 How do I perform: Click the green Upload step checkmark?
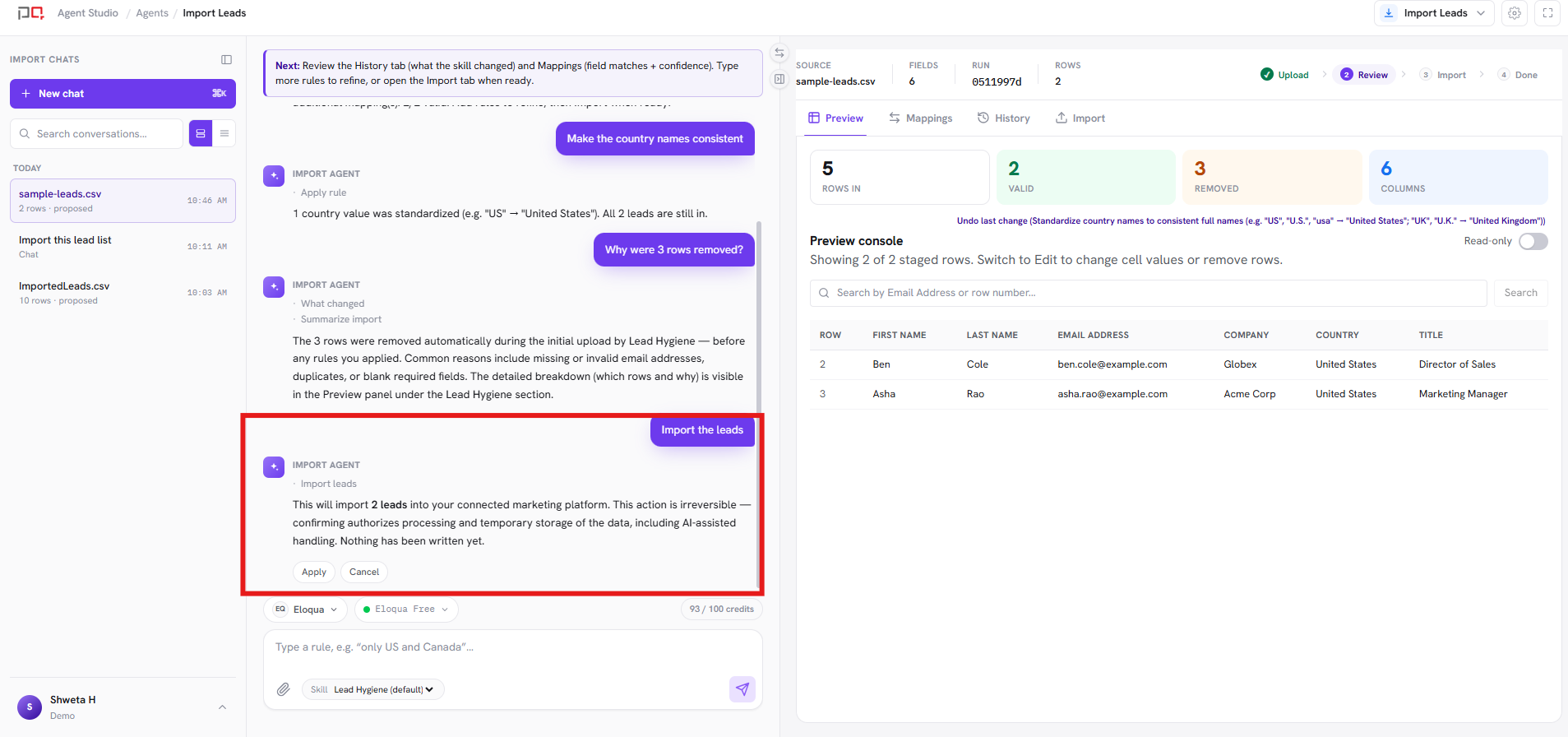click(1267, 74)
